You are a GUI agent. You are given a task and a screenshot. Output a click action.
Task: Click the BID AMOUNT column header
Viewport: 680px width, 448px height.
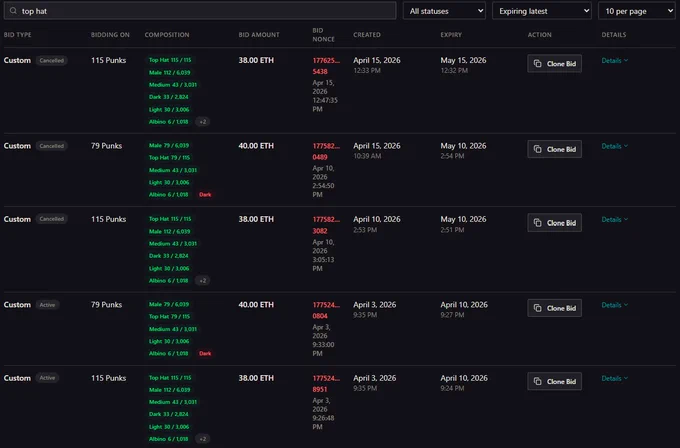tap(259, 35)
